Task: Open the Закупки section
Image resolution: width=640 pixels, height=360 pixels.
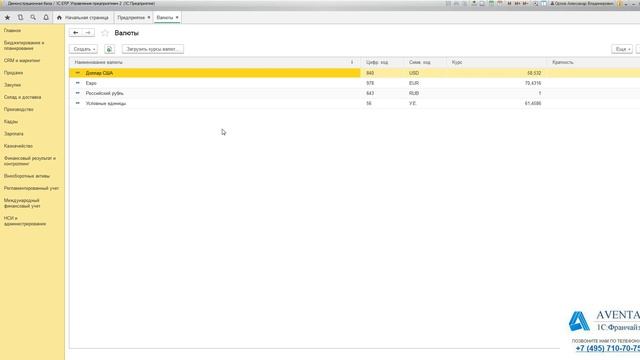Action: click(x=12, y=85)
